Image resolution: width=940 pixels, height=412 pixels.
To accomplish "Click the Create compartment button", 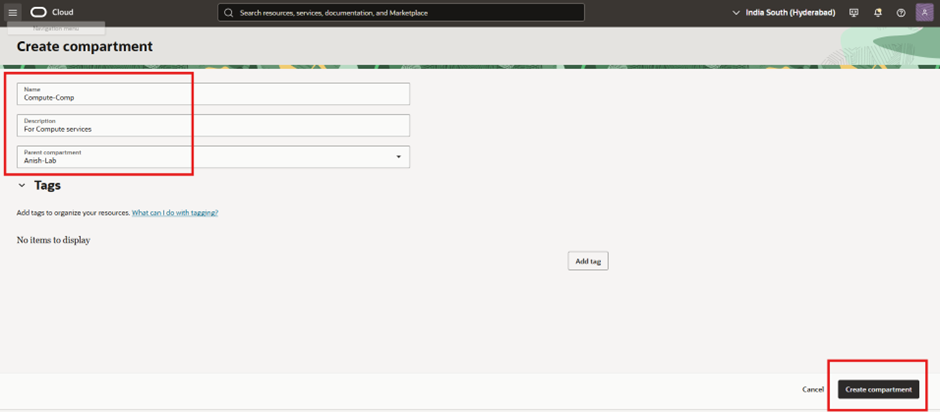I will point(878,389).
